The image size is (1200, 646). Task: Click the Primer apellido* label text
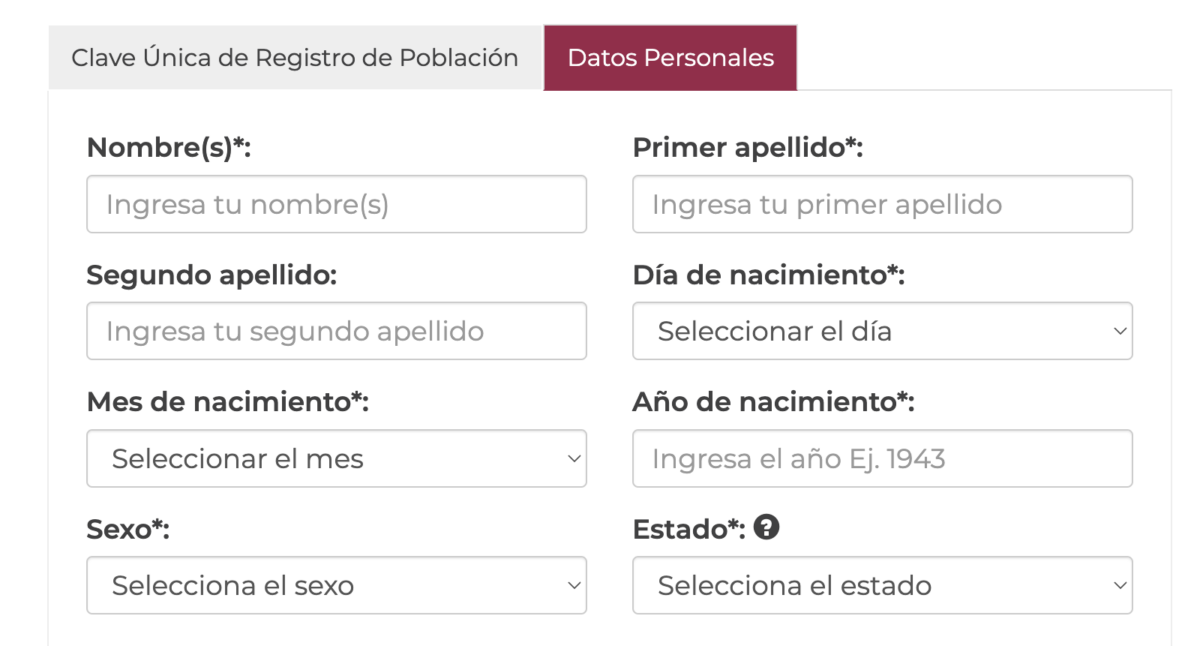point(747,148)
